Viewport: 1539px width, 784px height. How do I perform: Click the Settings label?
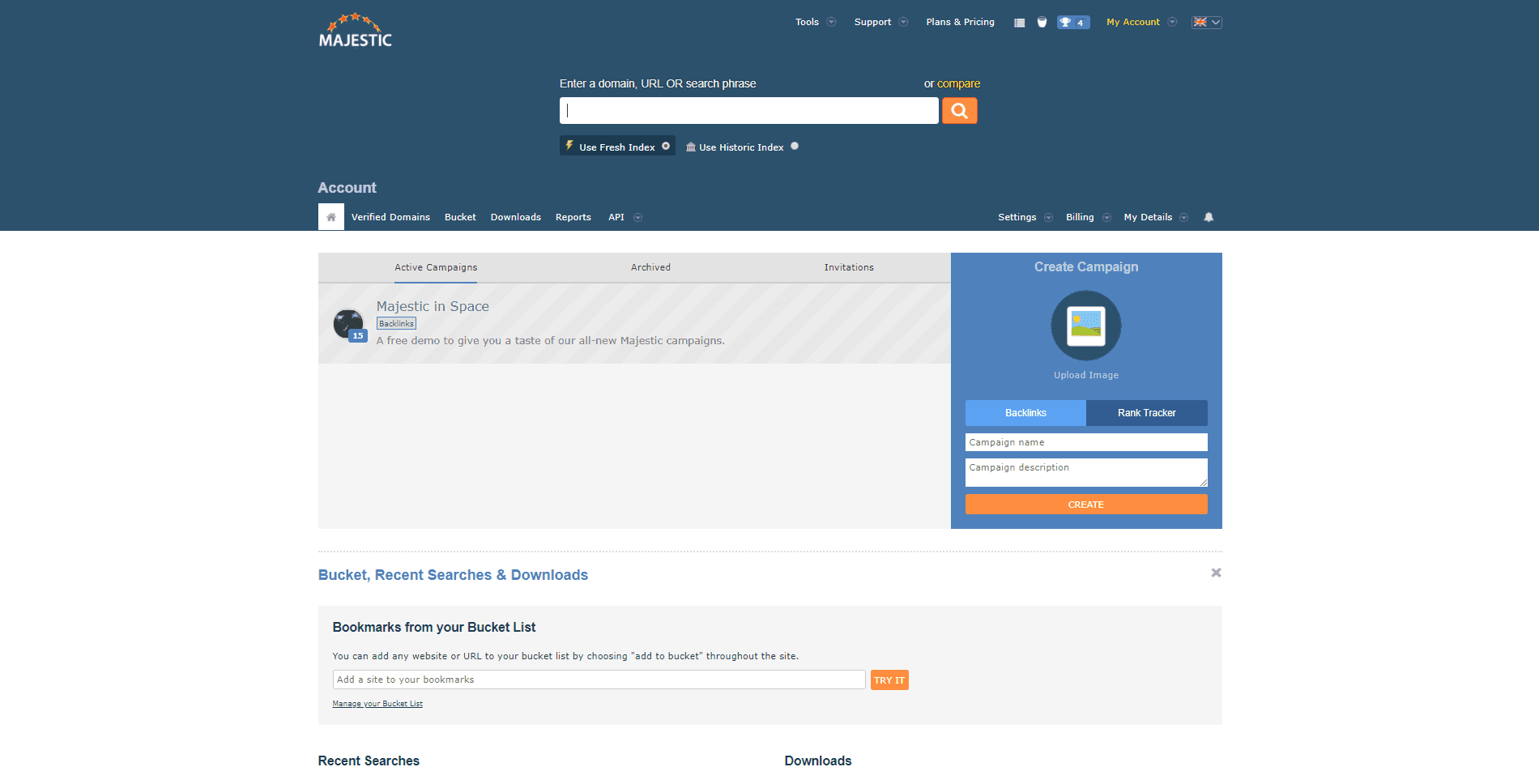coord(1017,217)
